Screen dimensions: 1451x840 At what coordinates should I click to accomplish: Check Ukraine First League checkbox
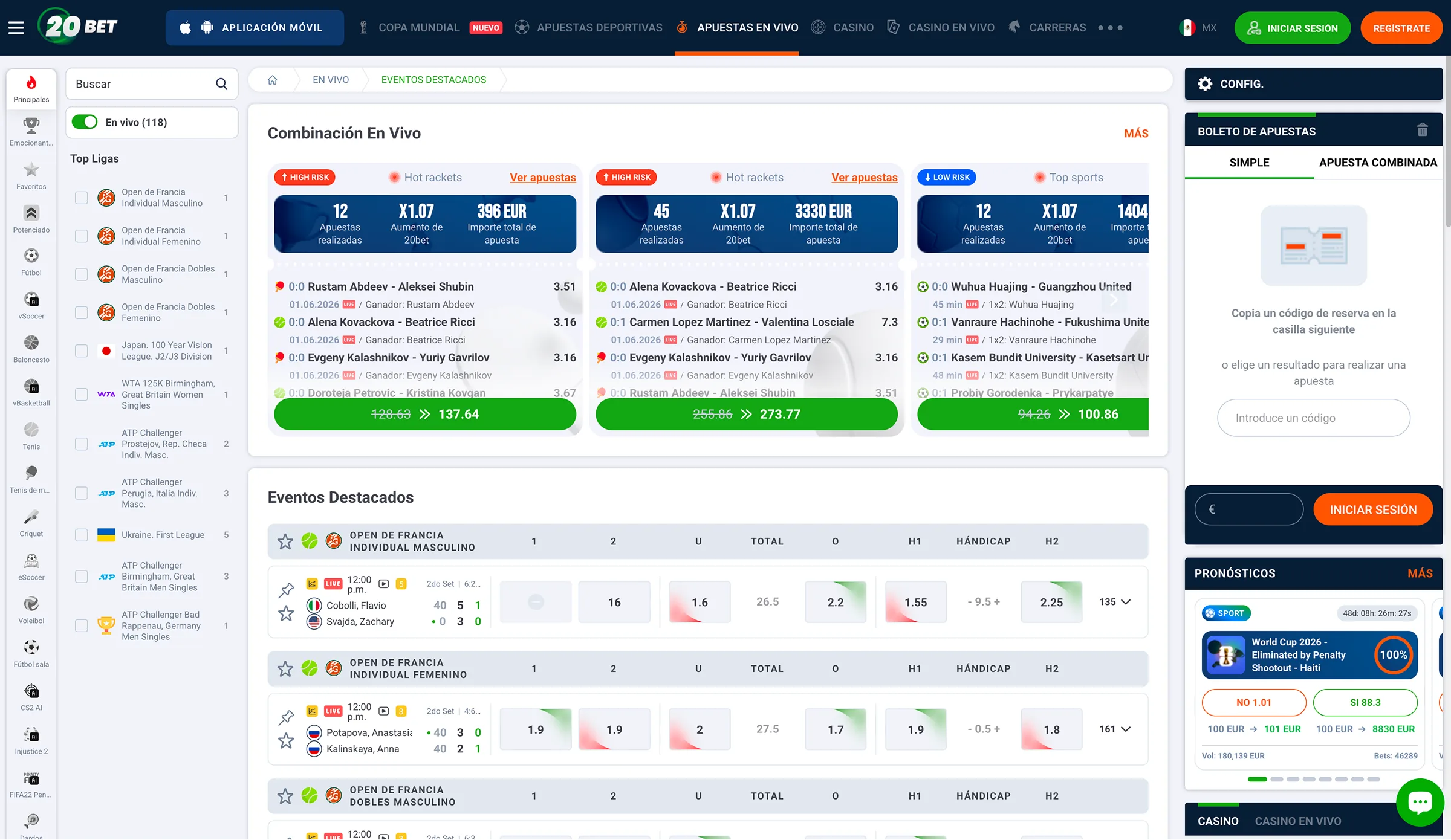[81, 535]
